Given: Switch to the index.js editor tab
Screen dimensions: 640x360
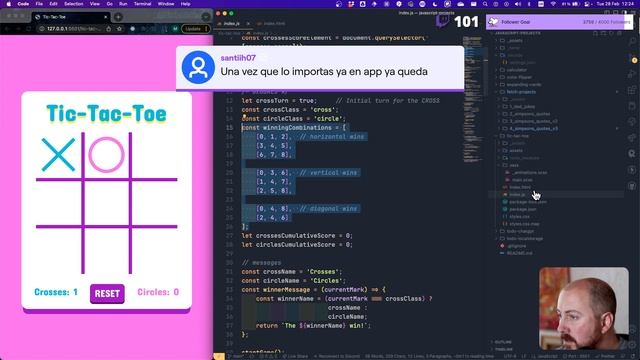Looking at the screenshot, I should click(x=232, y=24).
